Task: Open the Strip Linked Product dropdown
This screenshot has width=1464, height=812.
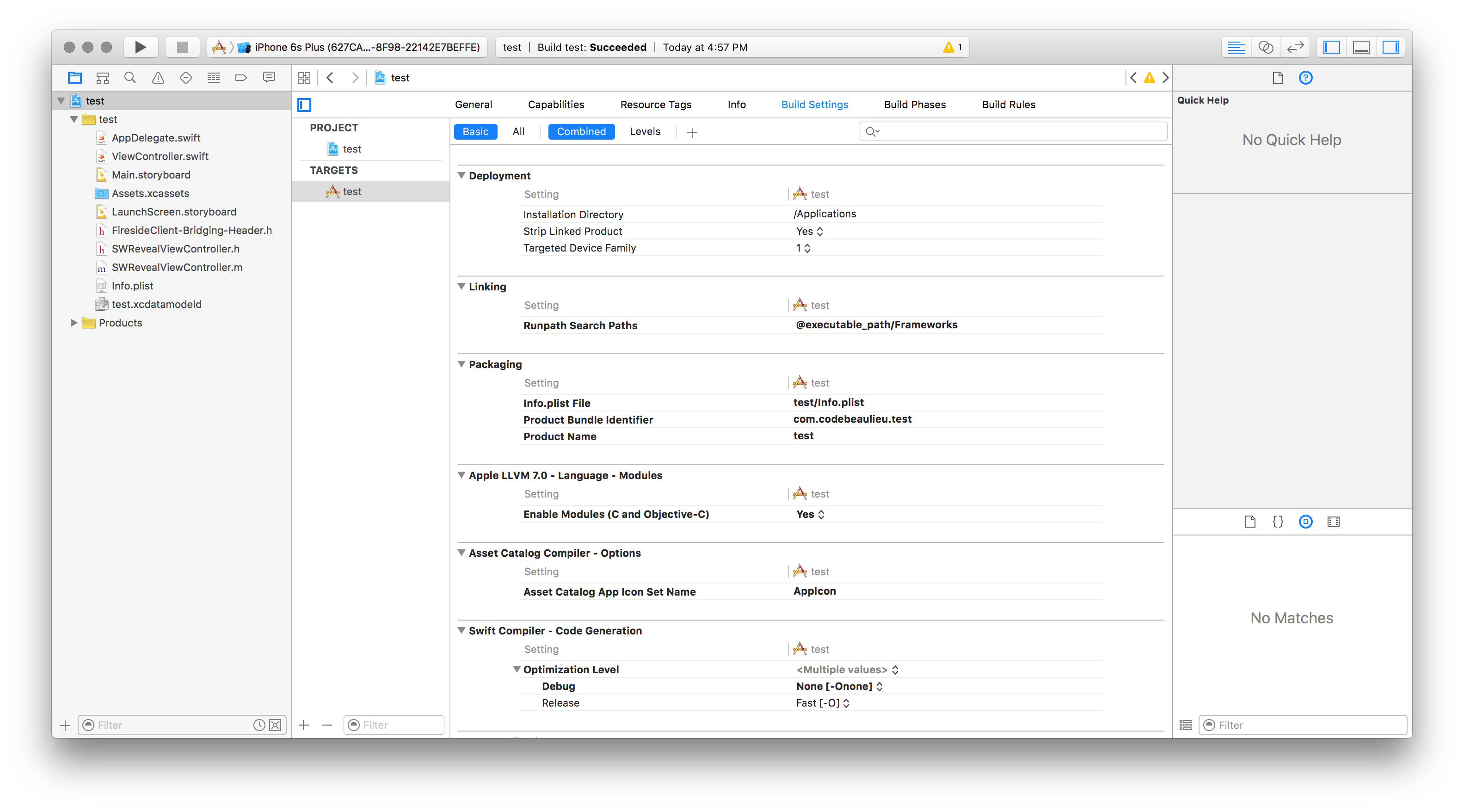Action: [810, 231]
